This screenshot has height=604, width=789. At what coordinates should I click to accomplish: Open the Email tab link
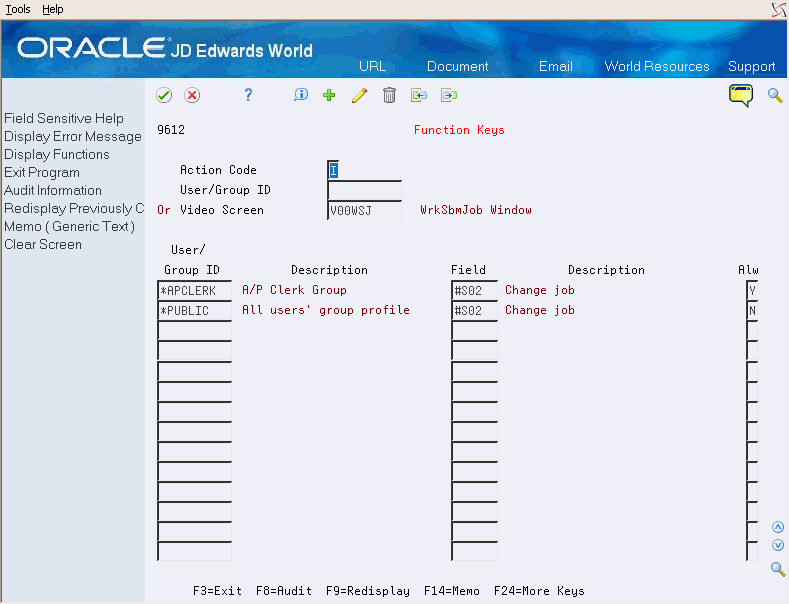556,66
